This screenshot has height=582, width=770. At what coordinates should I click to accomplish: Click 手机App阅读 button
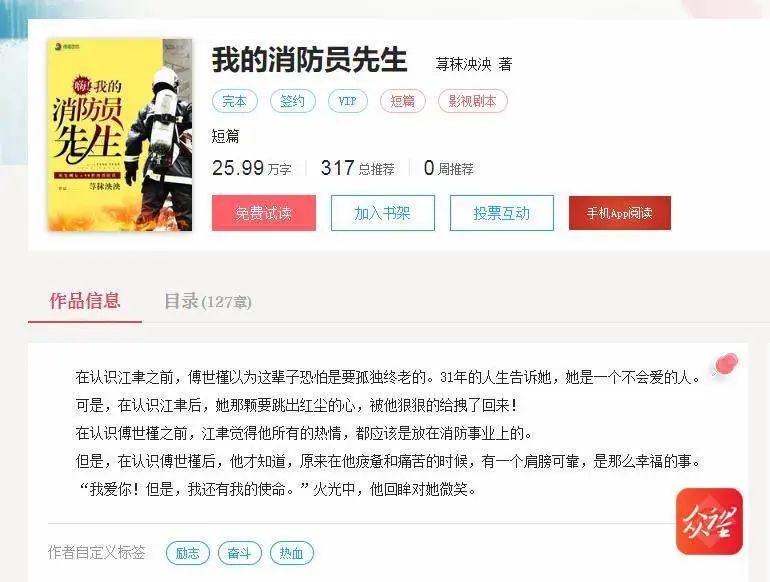coord(620,213)
